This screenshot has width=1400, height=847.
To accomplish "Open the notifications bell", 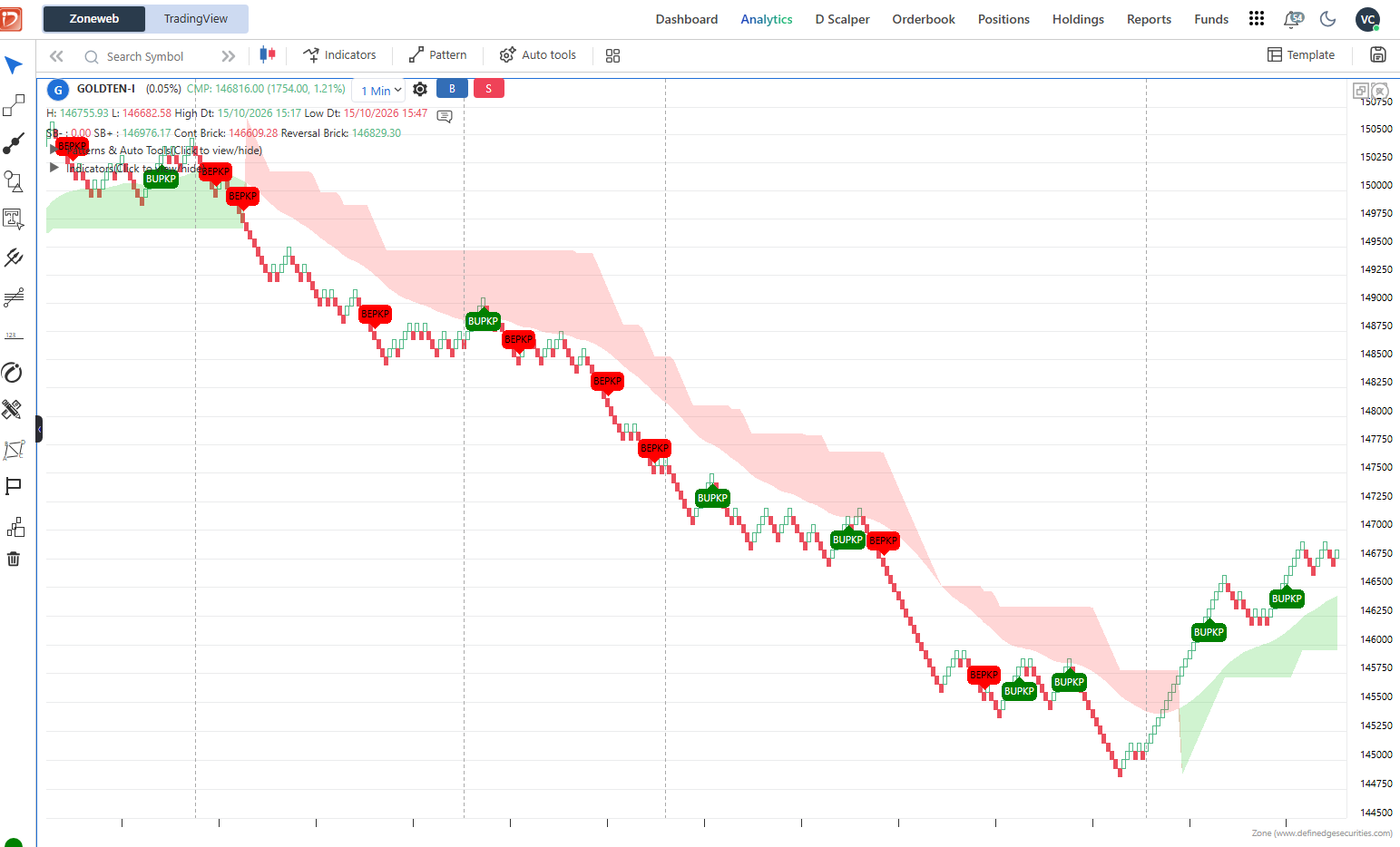I will (1293, 19).
